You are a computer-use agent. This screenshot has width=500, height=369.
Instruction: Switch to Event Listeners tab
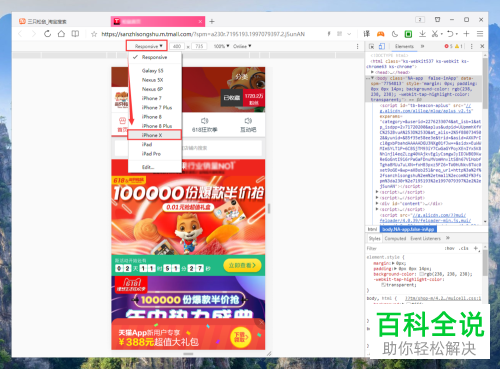[426, 238]
